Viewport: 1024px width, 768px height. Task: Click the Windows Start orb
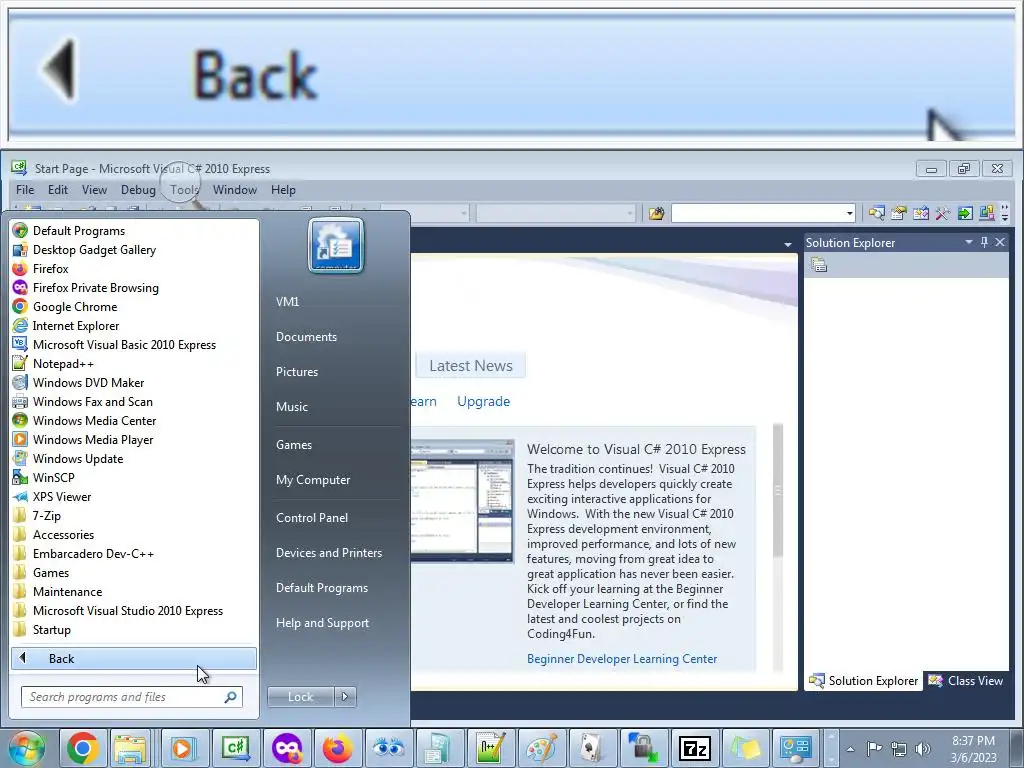pyautogui.click(x=26, y=748)
